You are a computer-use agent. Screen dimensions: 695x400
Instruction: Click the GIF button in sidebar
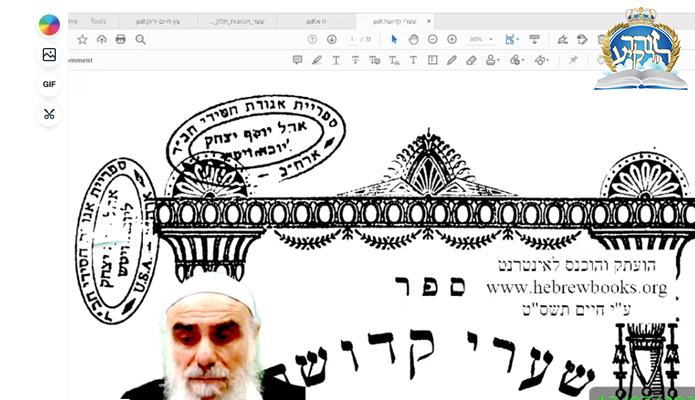click(x=48, y=84)
